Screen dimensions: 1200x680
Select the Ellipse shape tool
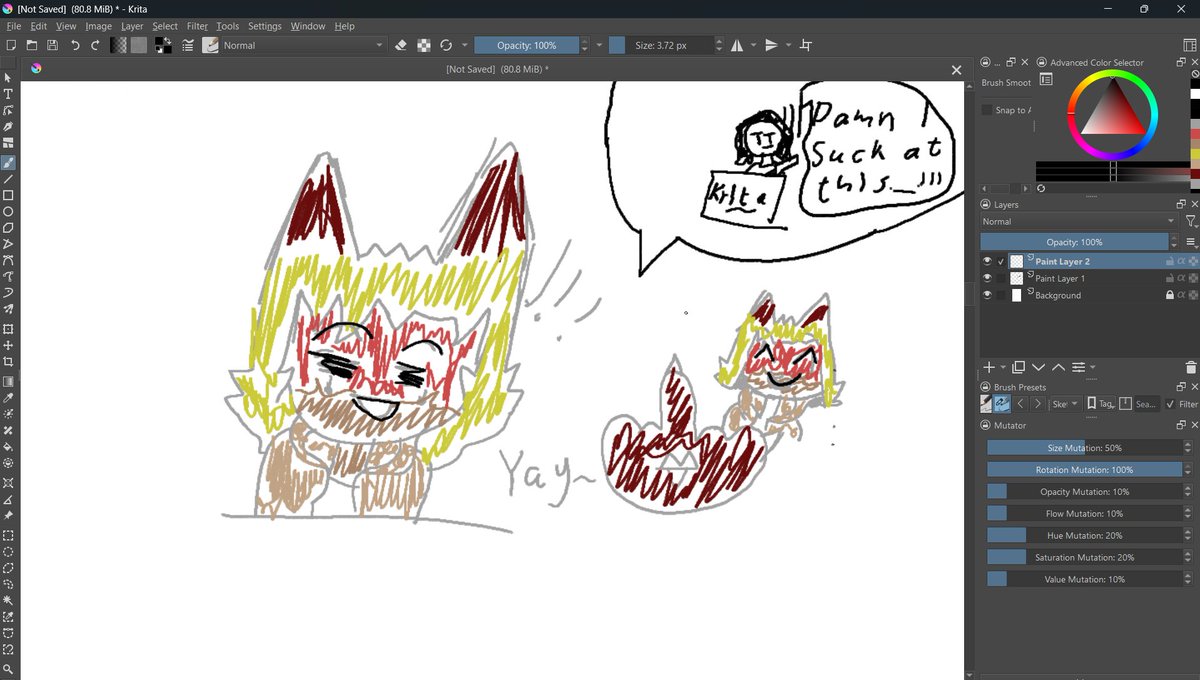[8, 212]
